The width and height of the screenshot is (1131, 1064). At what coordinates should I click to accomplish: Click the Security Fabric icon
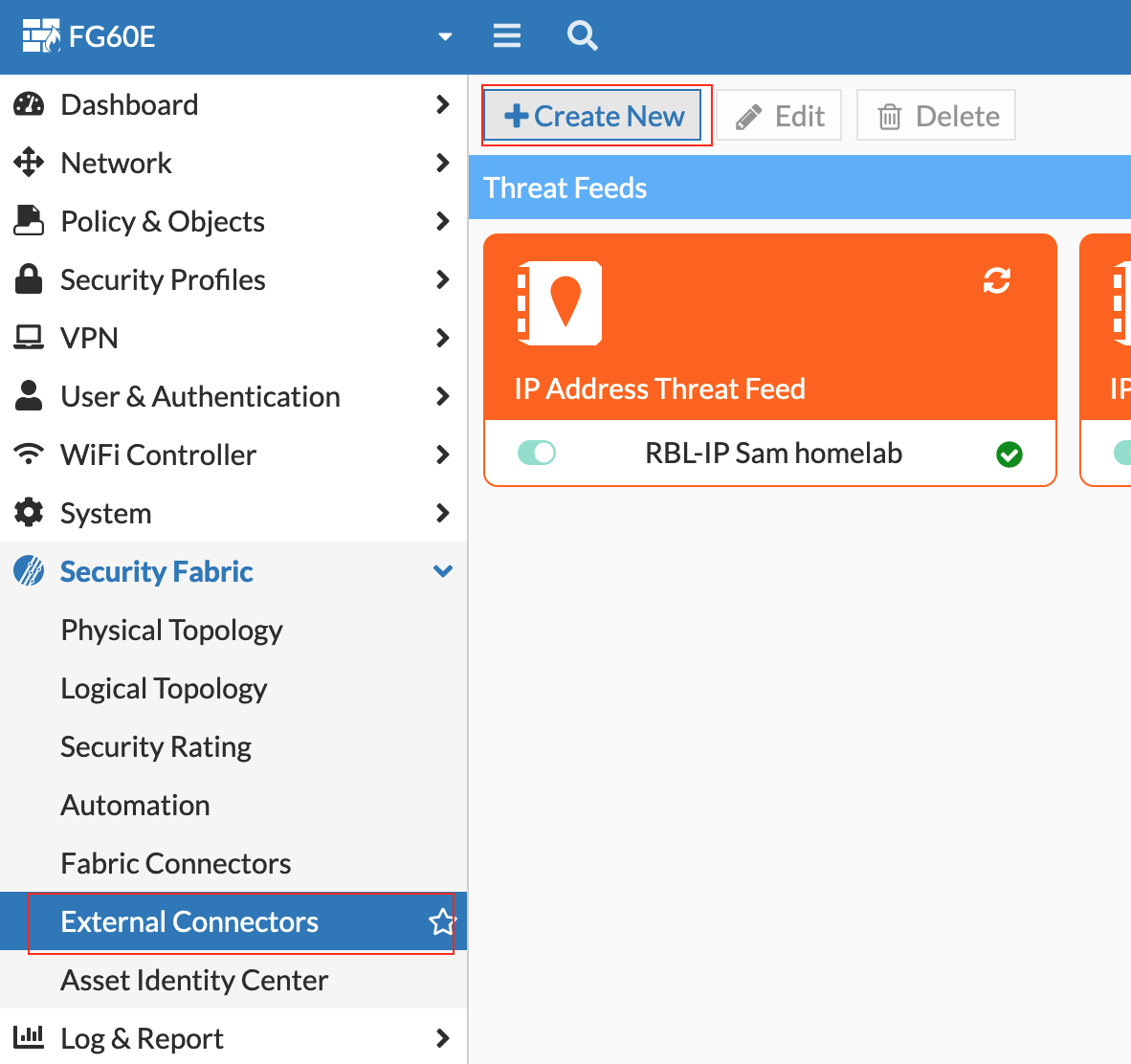29,571
